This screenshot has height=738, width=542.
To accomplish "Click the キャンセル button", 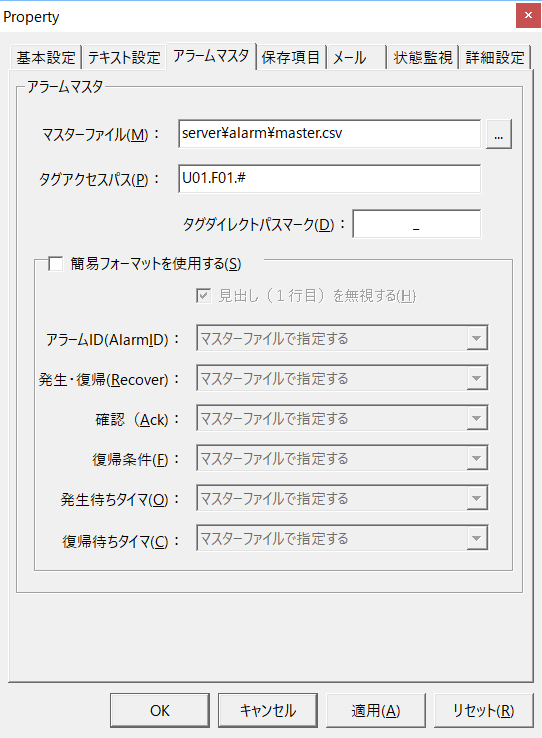I will [x=268, y=710].
